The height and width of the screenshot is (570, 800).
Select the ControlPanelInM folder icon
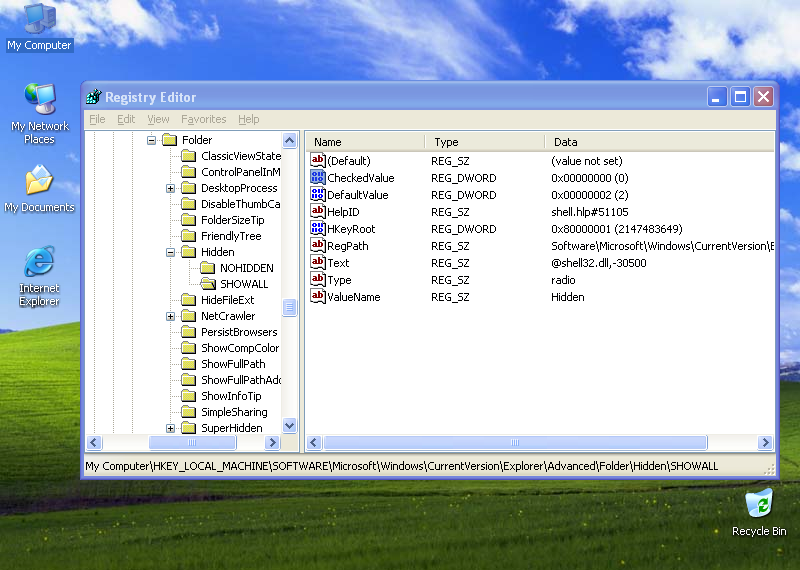click(189, 171)
